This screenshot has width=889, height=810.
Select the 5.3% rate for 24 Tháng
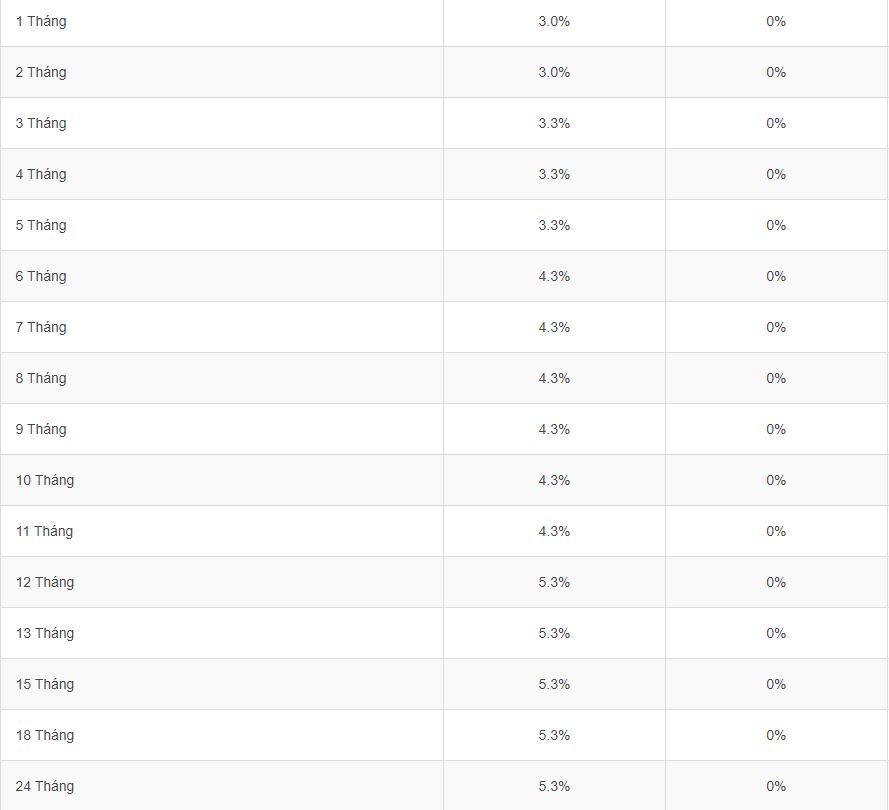pos(554,786)
